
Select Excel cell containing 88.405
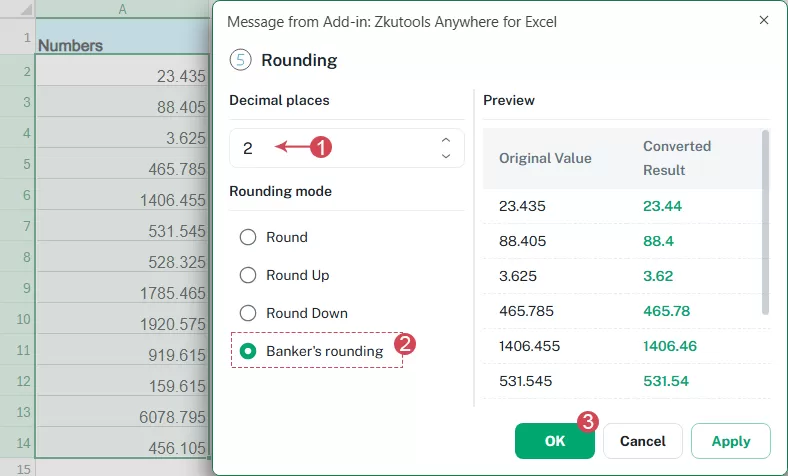tap(123, 102)
